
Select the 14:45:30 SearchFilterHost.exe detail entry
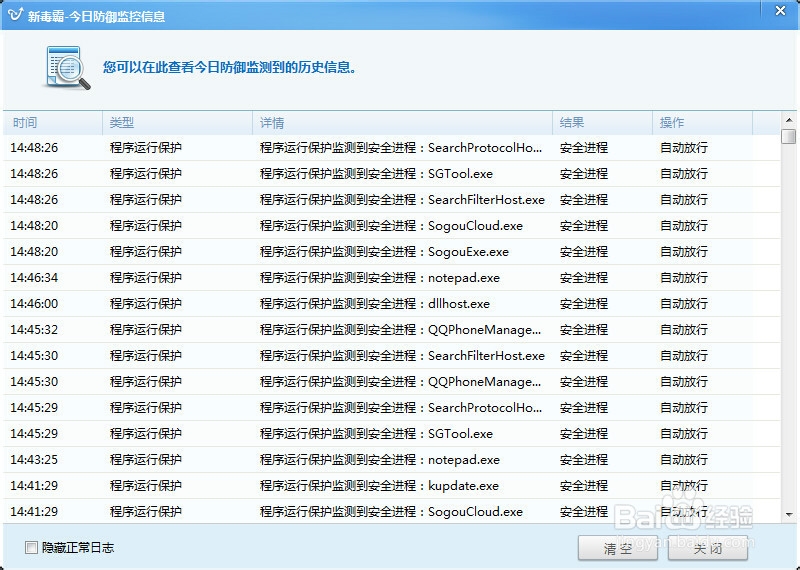402,356
